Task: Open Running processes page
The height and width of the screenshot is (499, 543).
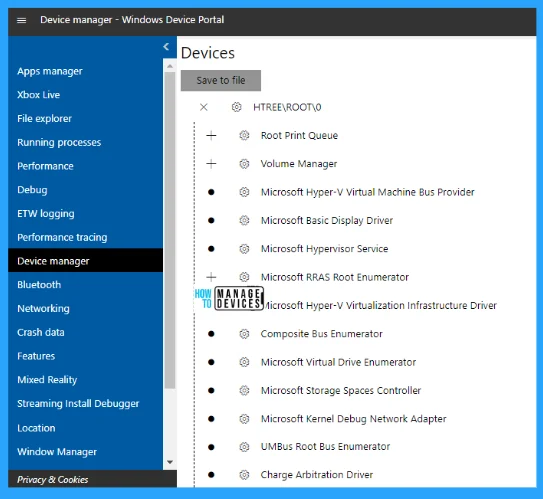Action: pos(59,142)
